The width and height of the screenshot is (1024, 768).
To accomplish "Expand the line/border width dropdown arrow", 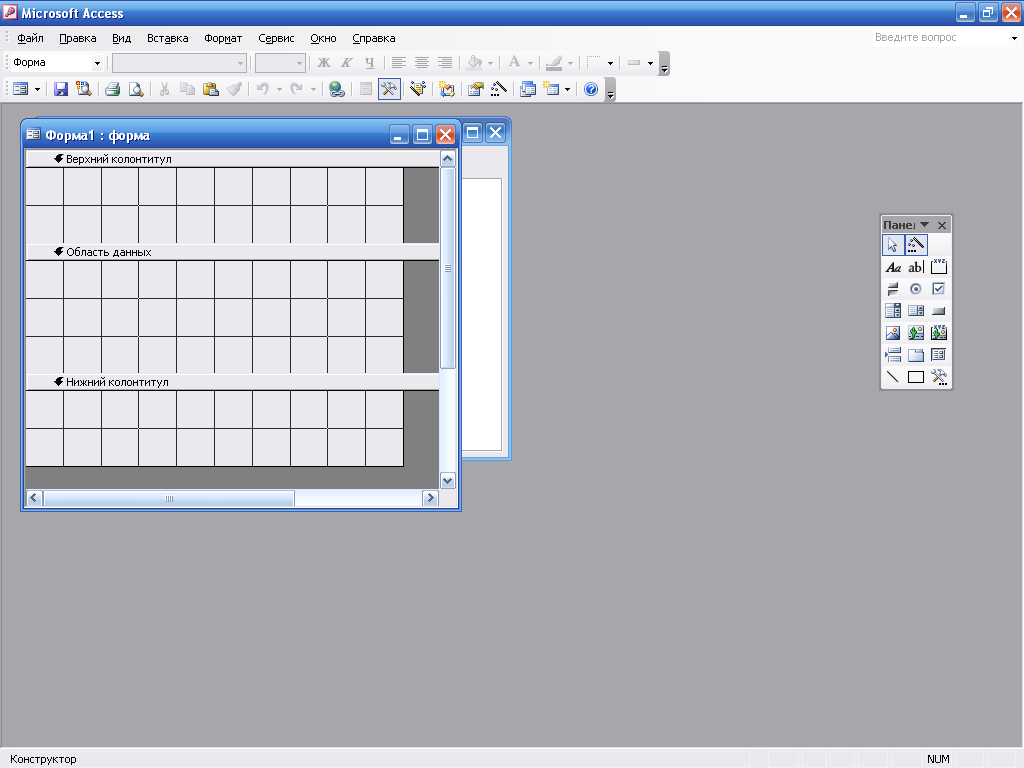I will coord(611,63).
